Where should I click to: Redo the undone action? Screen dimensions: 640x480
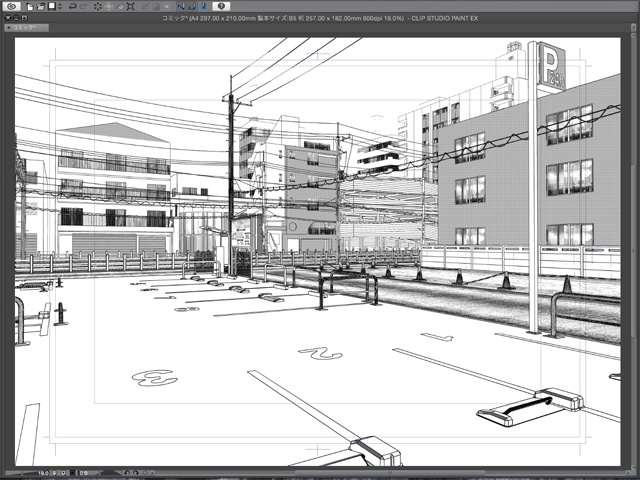coord(83,7)
